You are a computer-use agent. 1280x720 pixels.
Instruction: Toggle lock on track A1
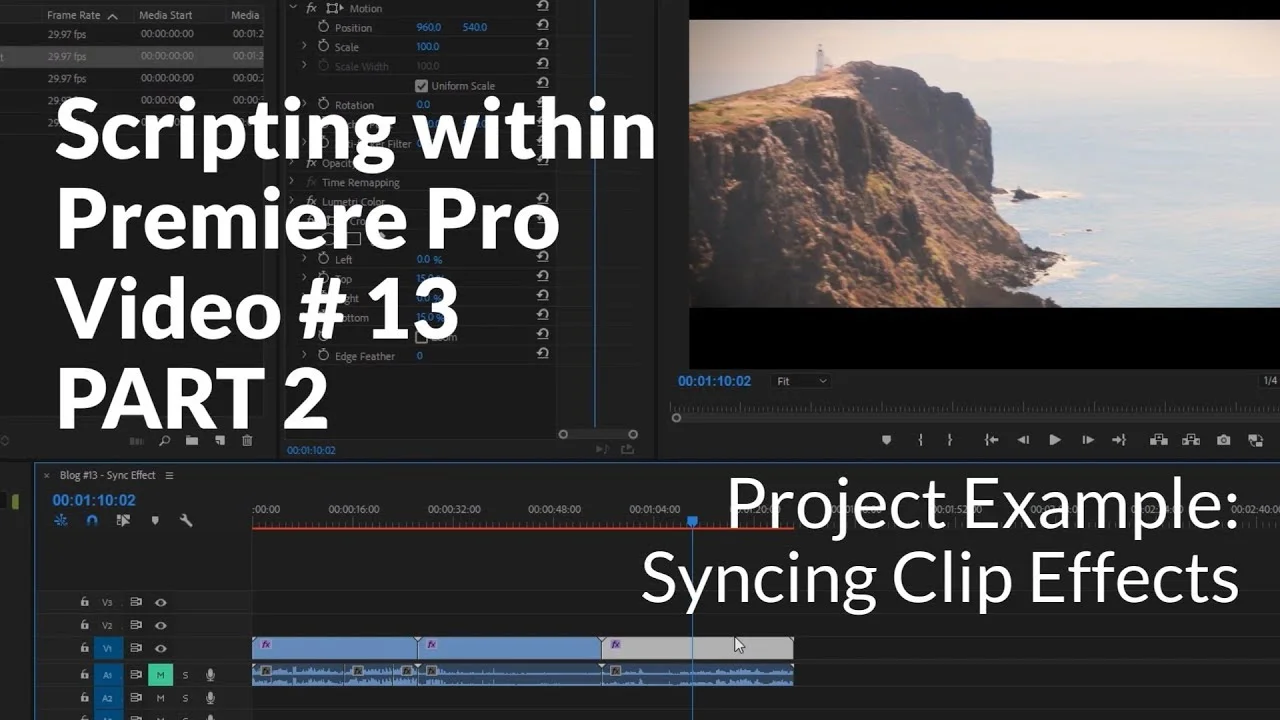(85, 675)
